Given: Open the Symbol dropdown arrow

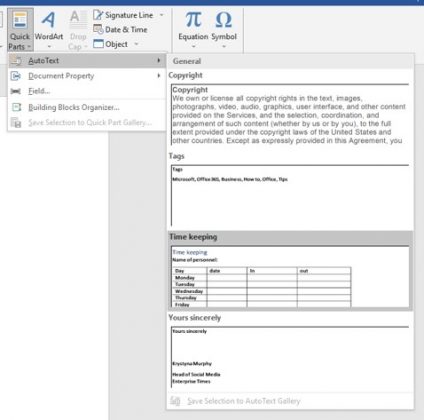Looking at the screenshot, I should 224,46.
